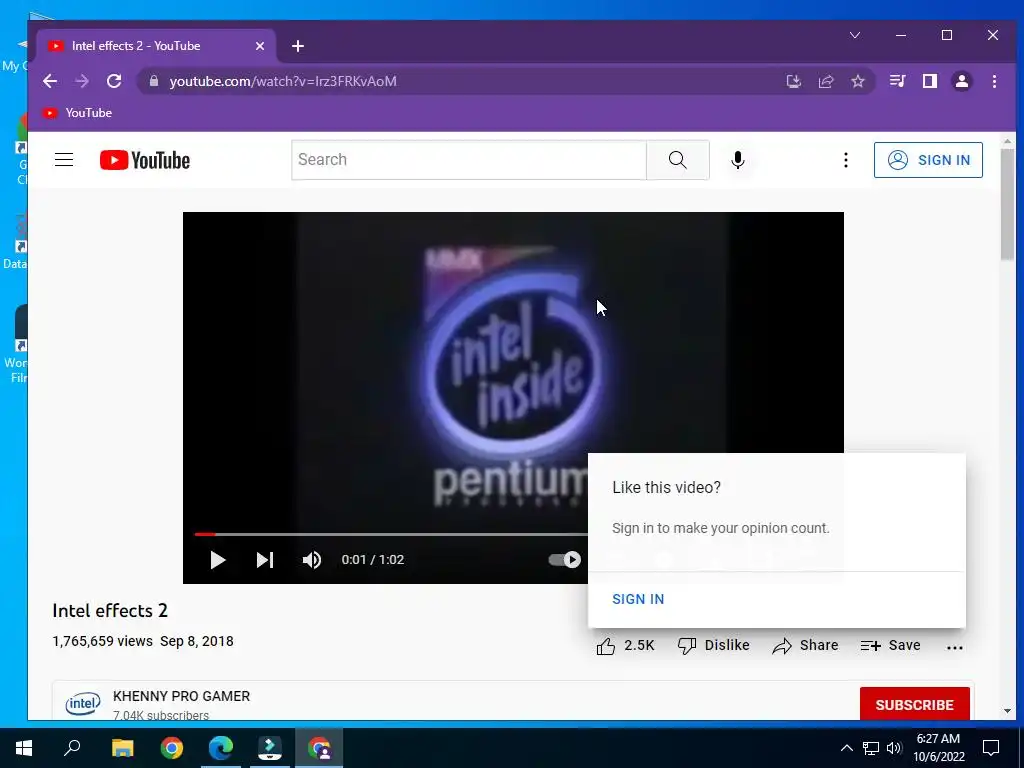Click the Dislike button

point(713,645)
